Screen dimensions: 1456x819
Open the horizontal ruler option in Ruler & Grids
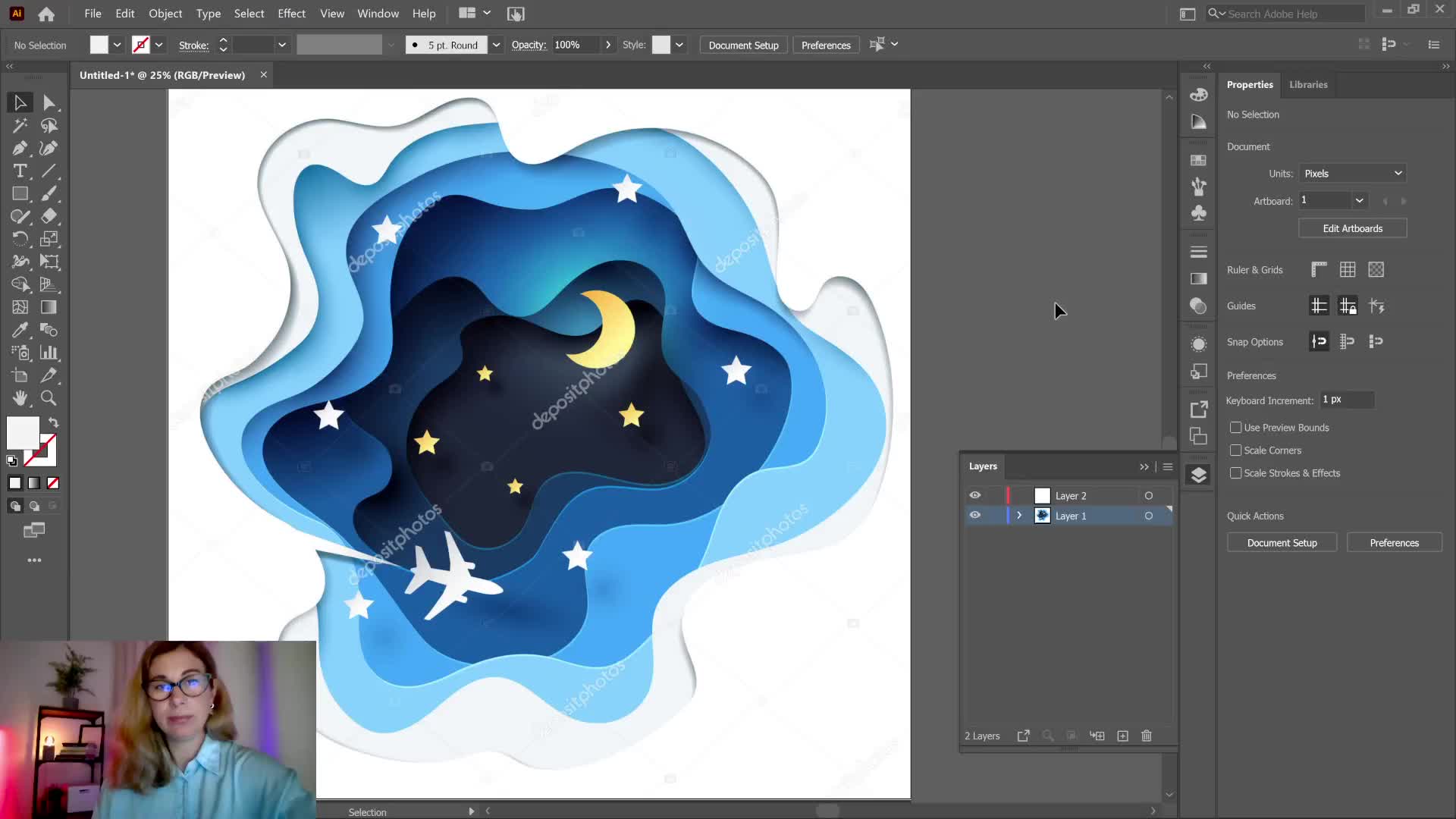[1318, 269]
